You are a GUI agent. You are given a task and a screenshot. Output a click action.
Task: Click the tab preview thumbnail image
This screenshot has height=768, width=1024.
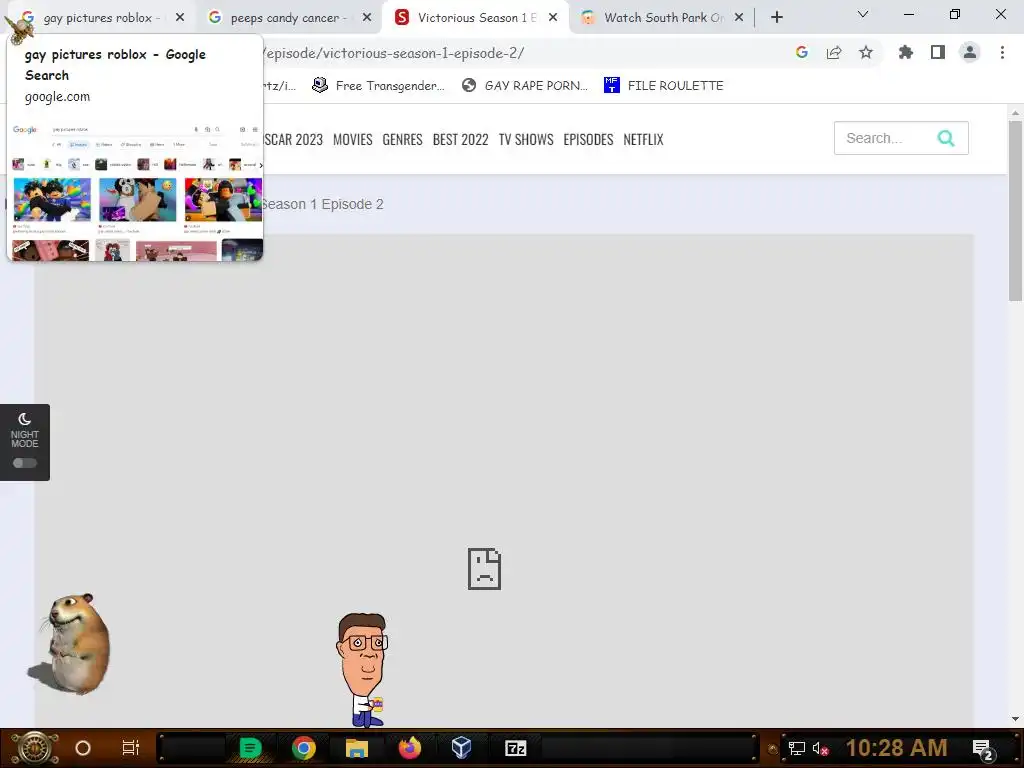[136, 190]
